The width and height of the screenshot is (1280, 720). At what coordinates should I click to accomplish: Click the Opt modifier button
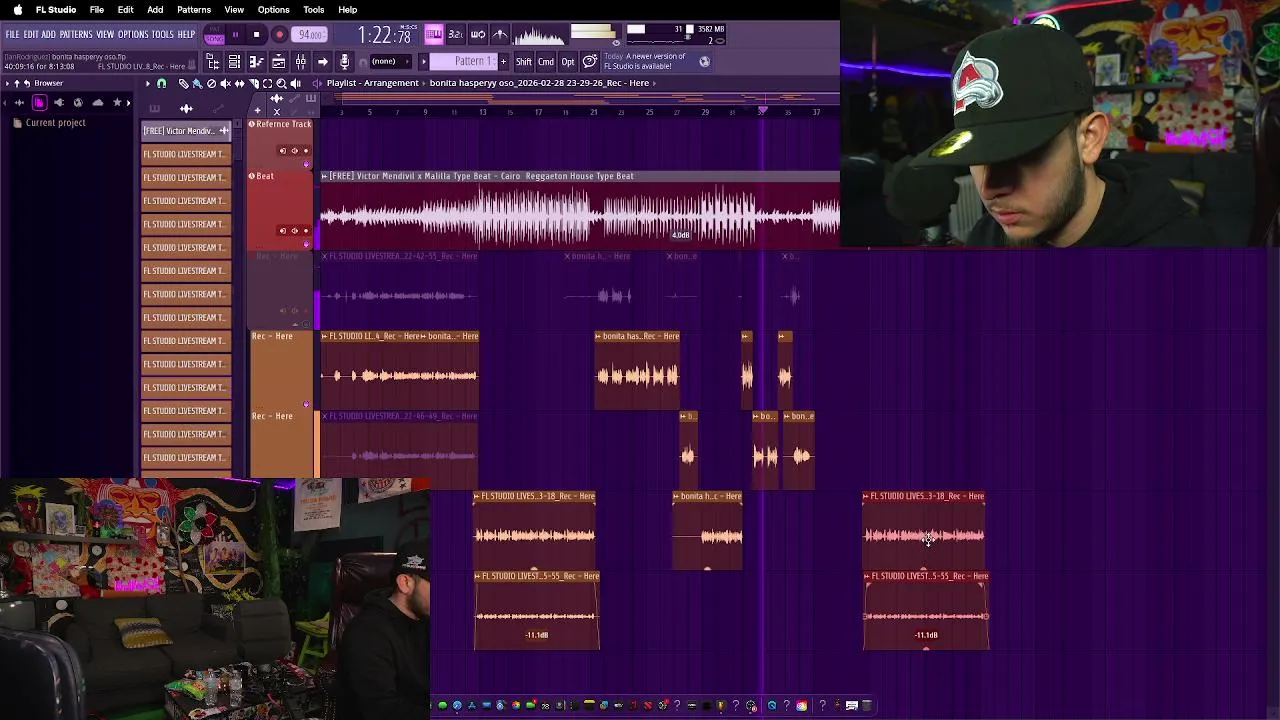568,61
